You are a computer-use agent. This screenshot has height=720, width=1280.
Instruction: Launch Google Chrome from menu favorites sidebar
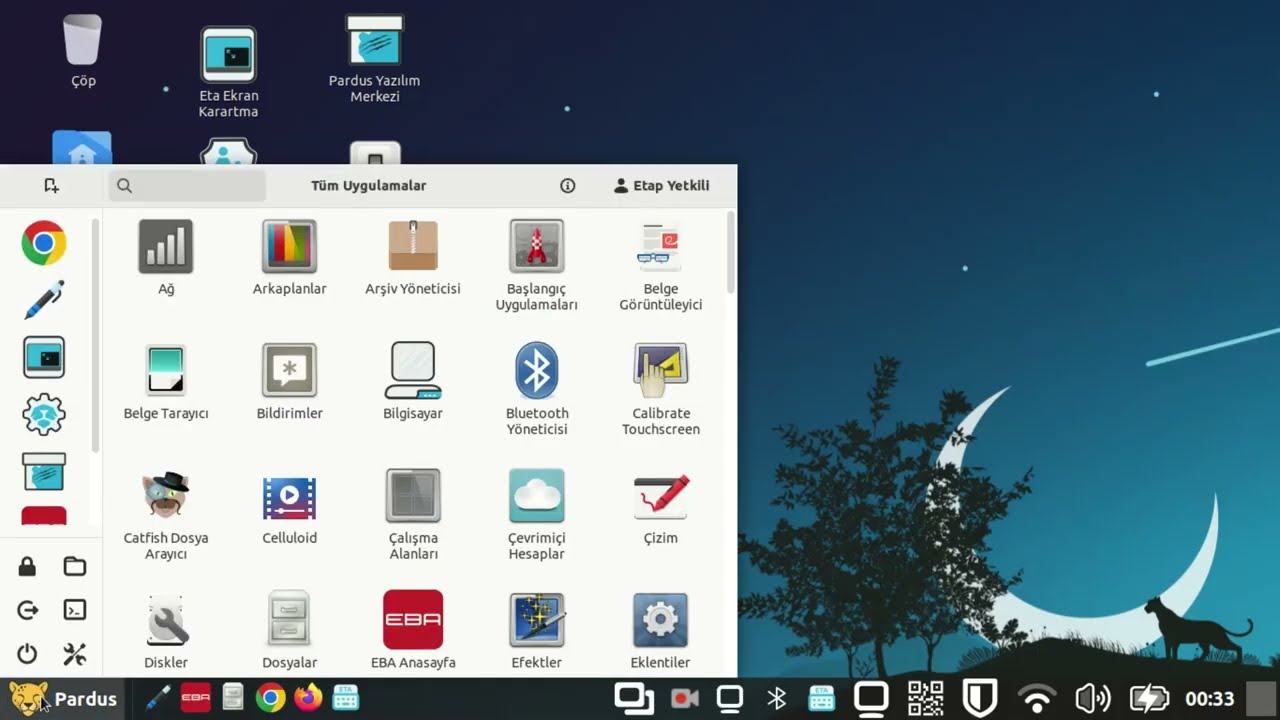pyautogui.click(x=44, y=243)
